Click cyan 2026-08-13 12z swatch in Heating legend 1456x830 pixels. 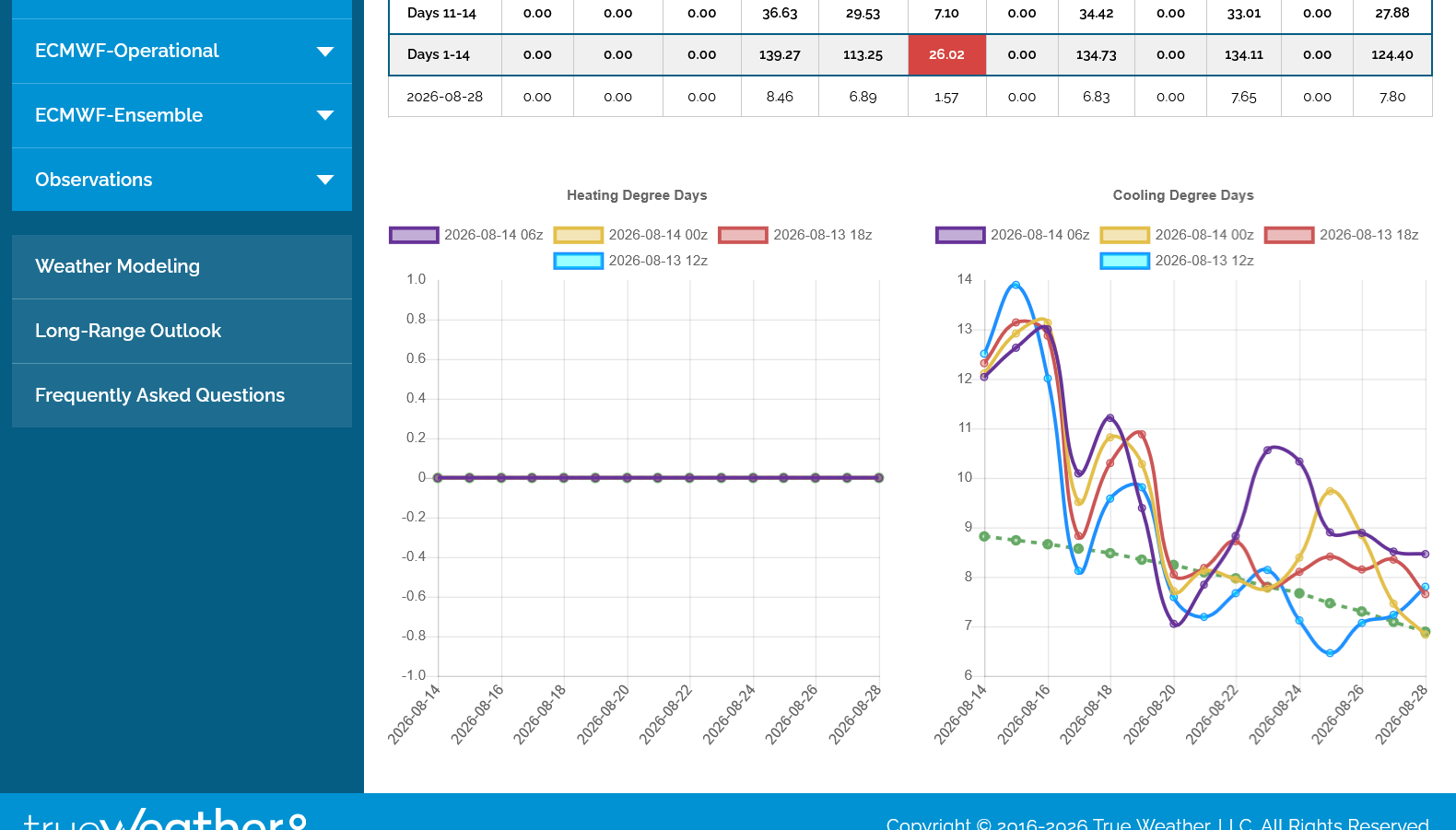tap(578, 261)
